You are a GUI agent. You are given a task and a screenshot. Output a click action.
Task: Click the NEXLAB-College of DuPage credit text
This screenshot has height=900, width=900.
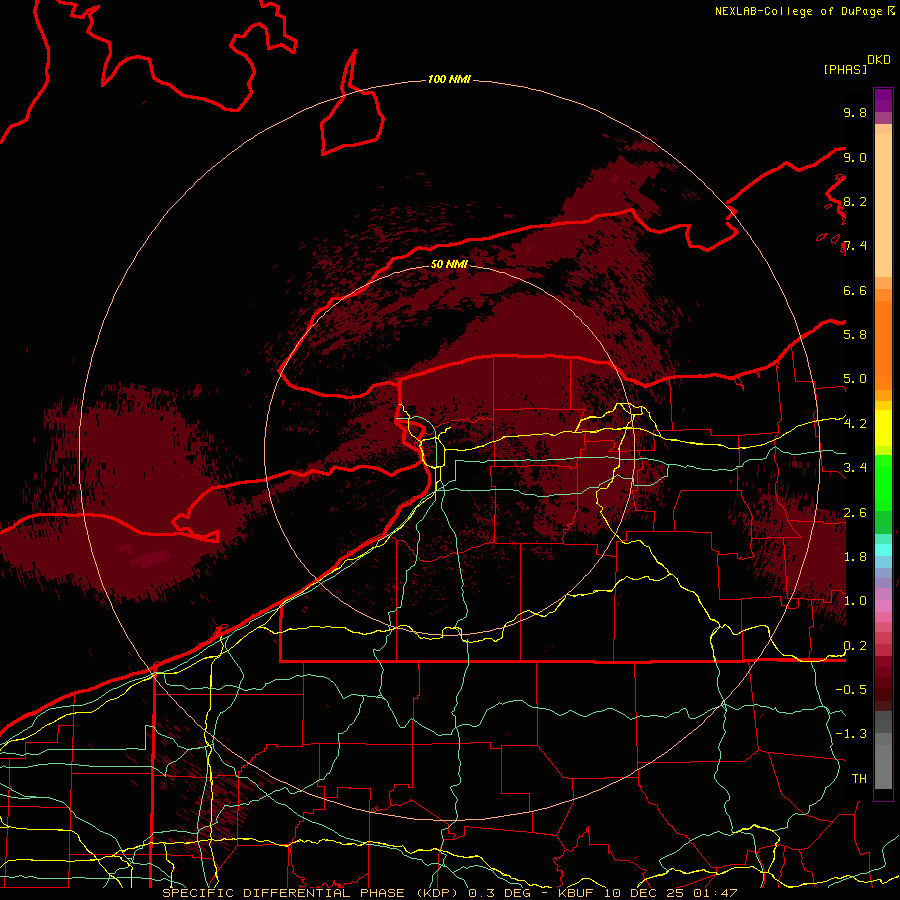tap(804, 11)
